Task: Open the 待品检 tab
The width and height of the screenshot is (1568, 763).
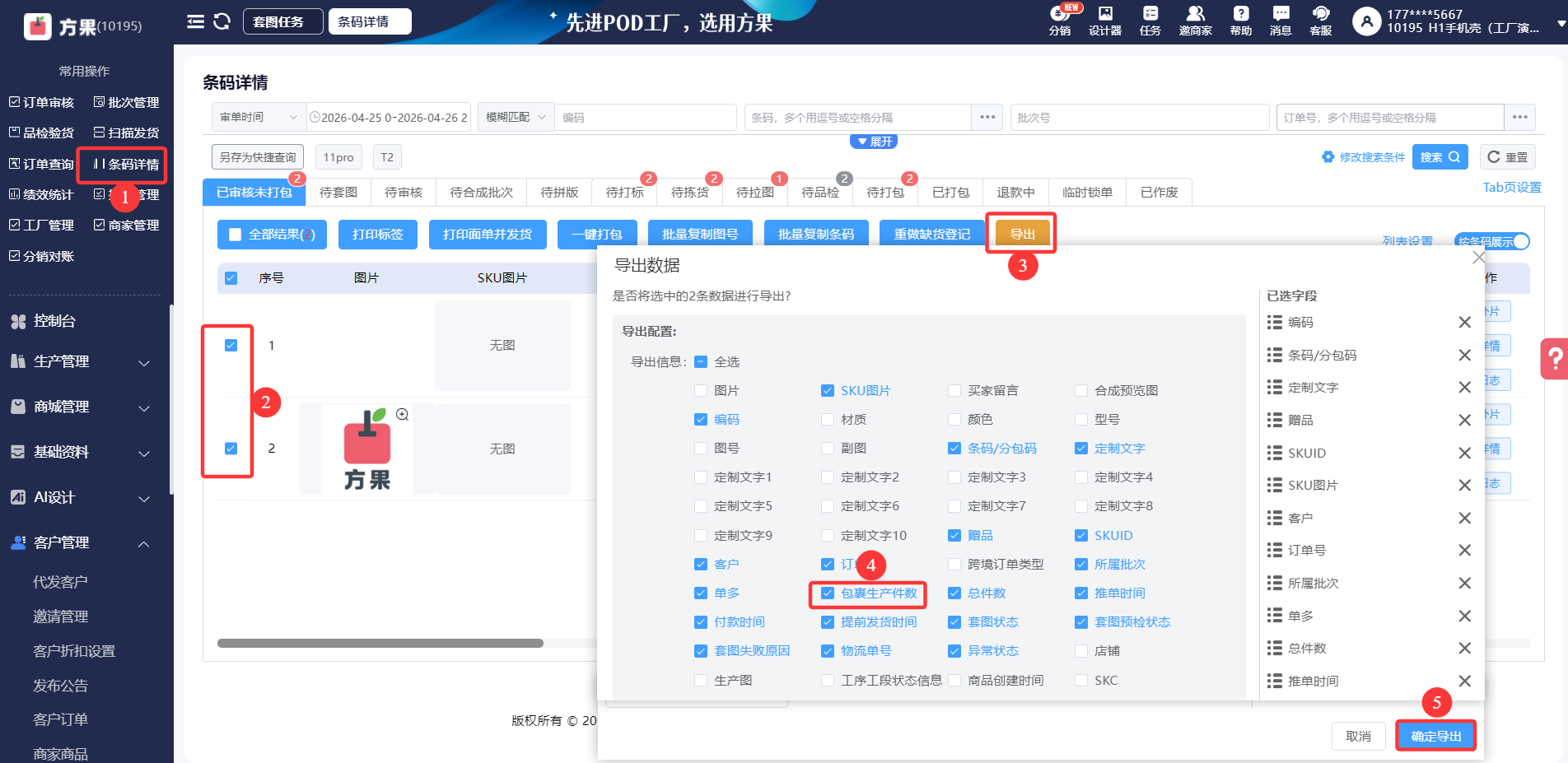Action: pyautogui.click(x=820, y=193)
